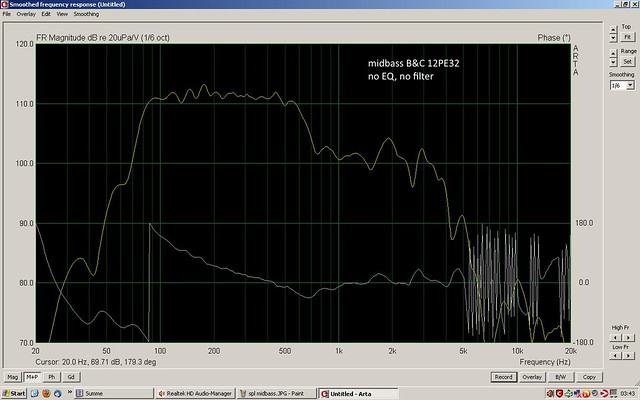Toggle the B/W color mode button
This screenshot has width=640, height=400.
[562, 377]
